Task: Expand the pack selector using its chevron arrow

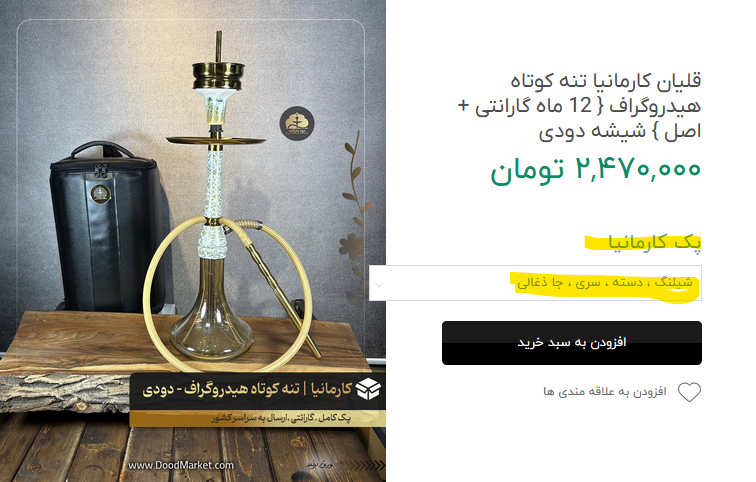Action: (379, 284)
